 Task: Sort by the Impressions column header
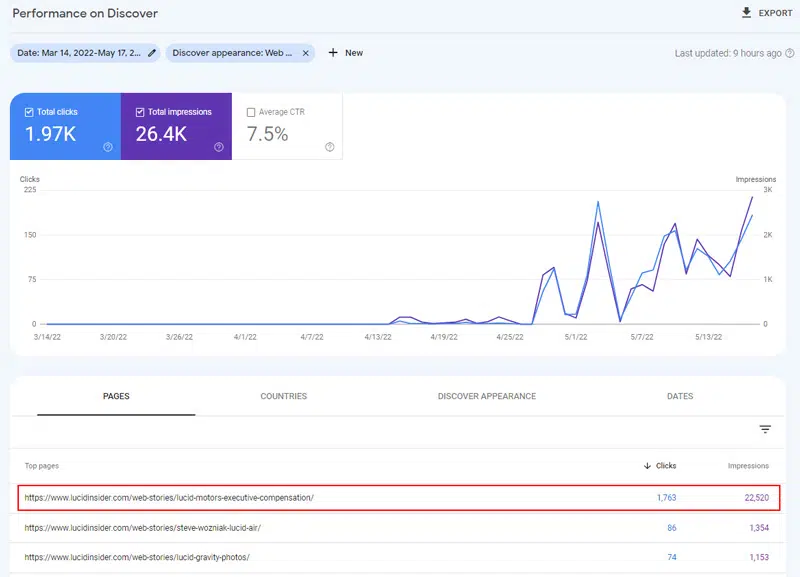pos(748,466)
